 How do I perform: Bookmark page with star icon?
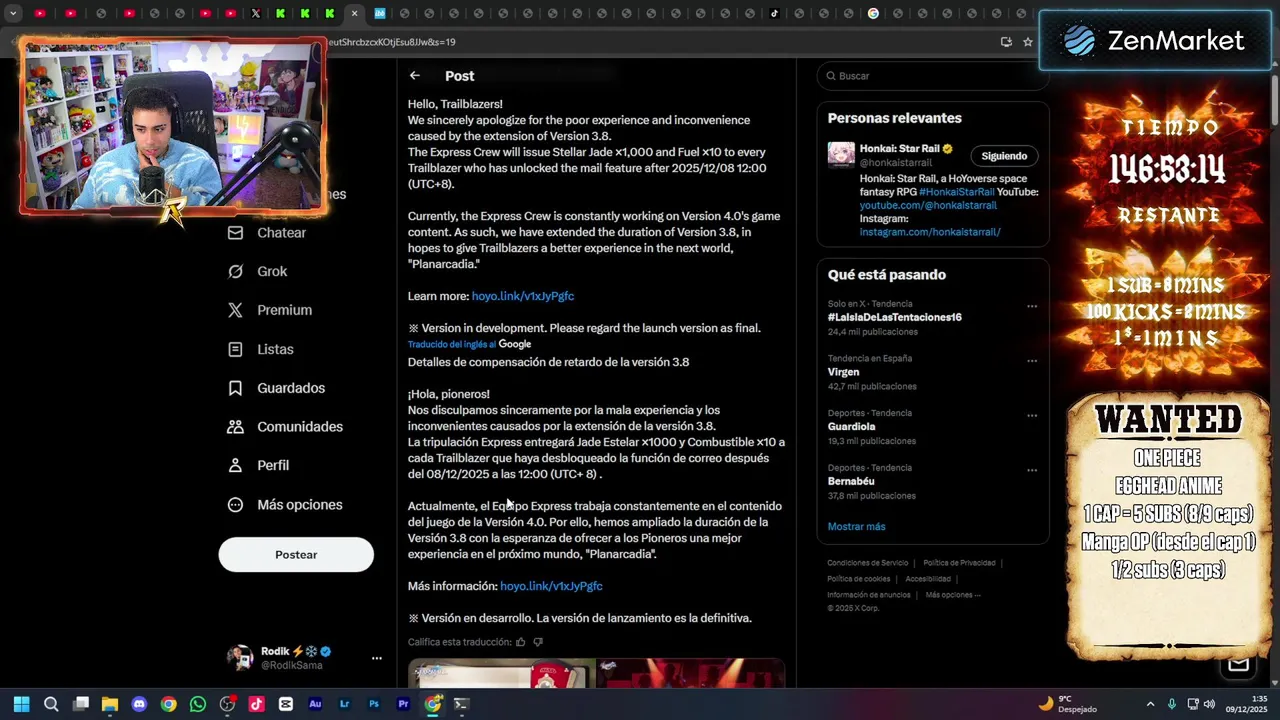[1027, 42]
